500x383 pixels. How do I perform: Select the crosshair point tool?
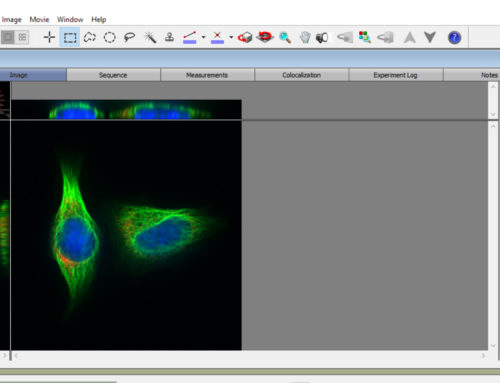click(49, 37)
